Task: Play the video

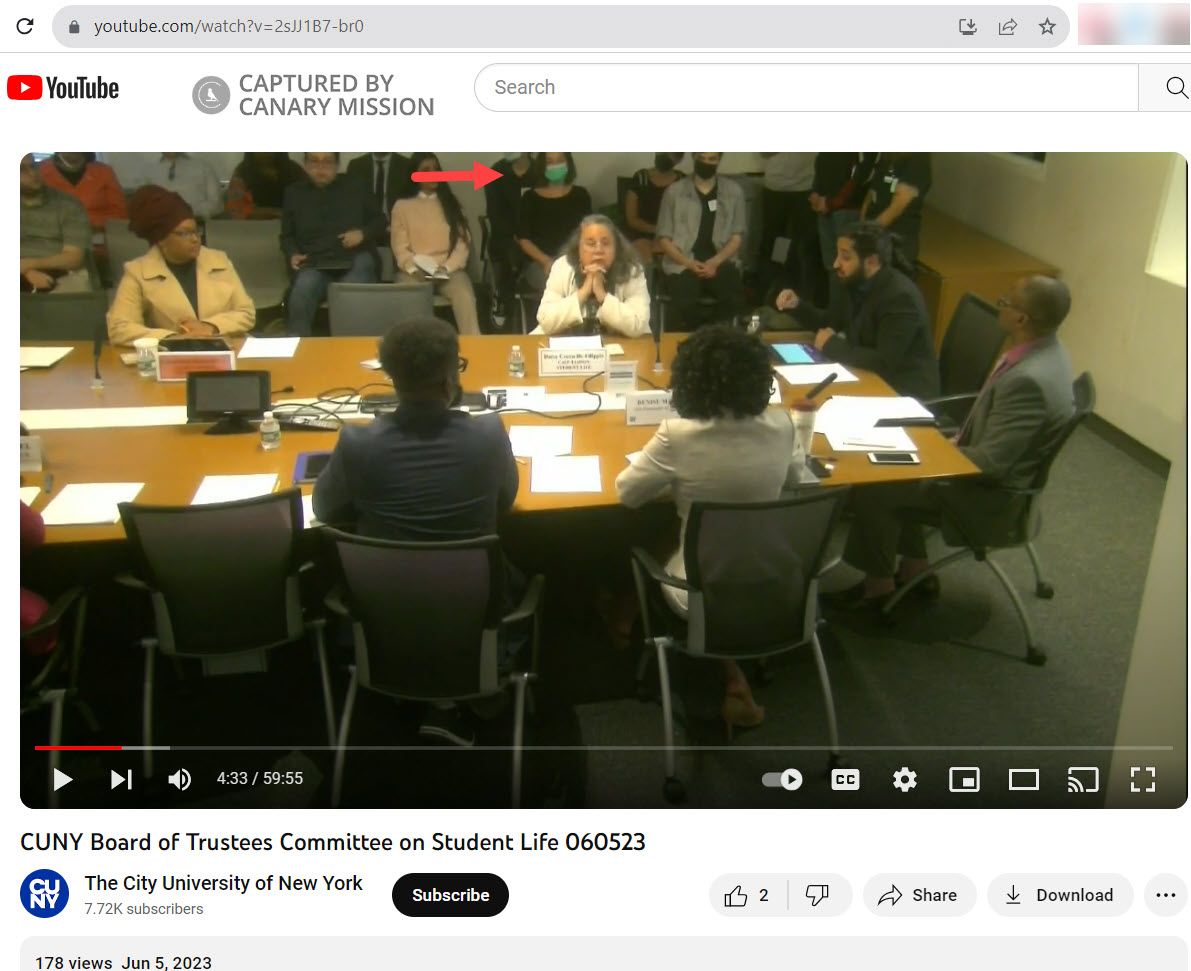Action: click(x=63, y=779)
